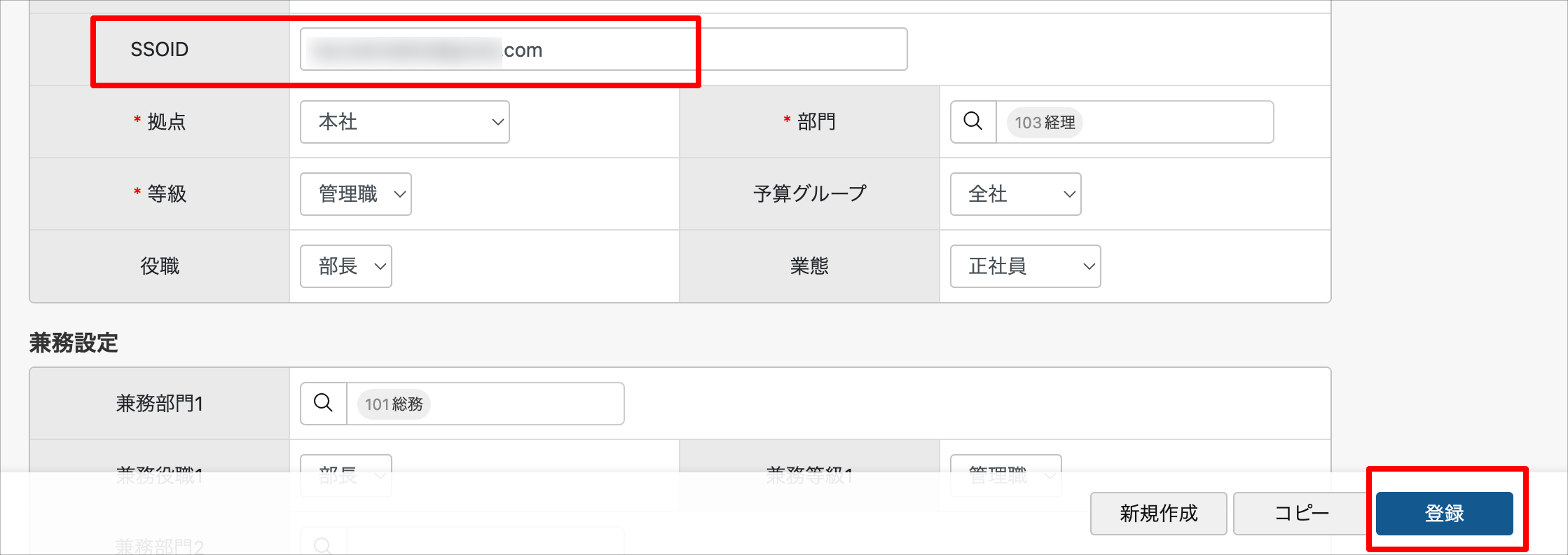Screen dimensions: 1568x555
Task: Expand the 役職 dropdown showing 部長
Action: [x=345, y=266]
